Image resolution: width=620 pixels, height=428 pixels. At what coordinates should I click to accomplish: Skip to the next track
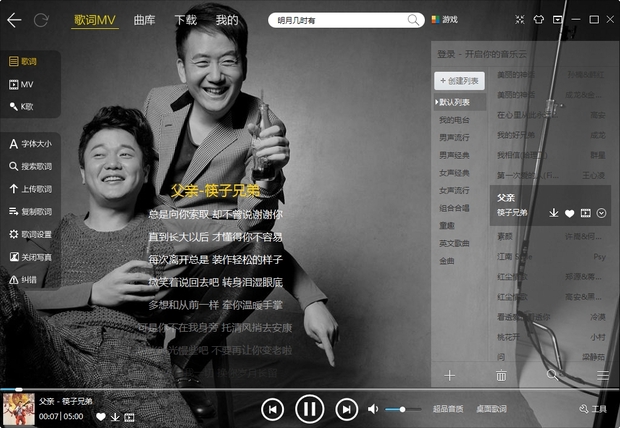[346, 408]
